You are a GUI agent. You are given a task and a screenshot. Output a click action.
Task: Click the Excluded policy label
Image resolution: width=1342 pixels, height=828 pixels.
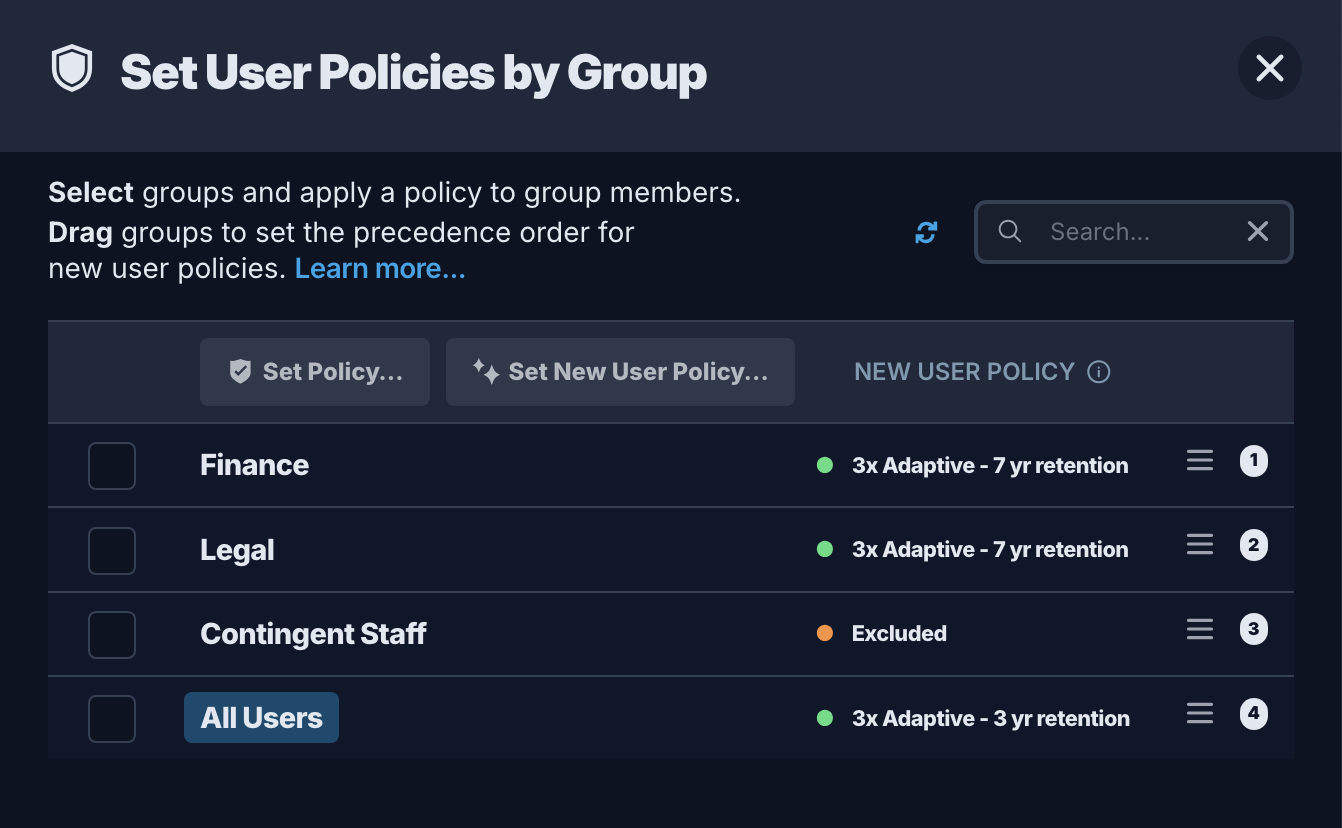pos(899,633)
